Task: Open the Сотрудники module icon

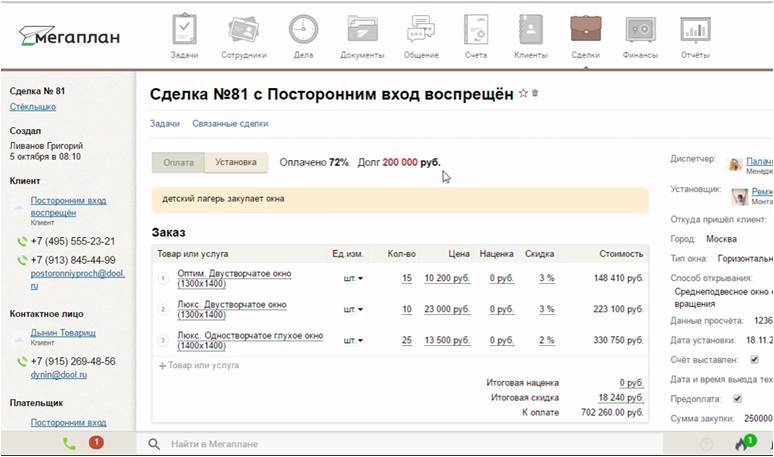Action: [x=242, y=32]
